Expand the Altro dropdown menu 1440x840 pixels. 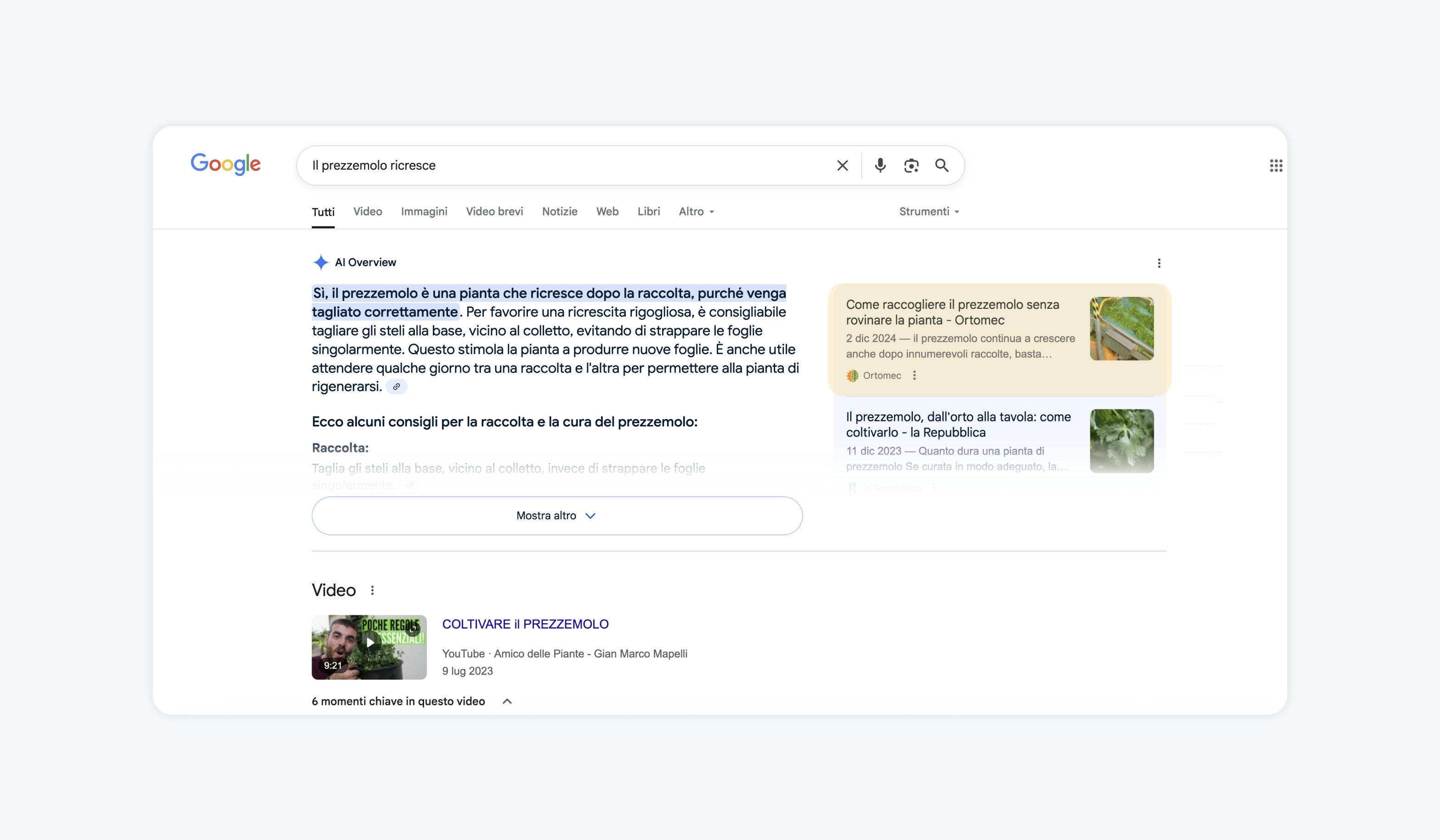[697, 211]
